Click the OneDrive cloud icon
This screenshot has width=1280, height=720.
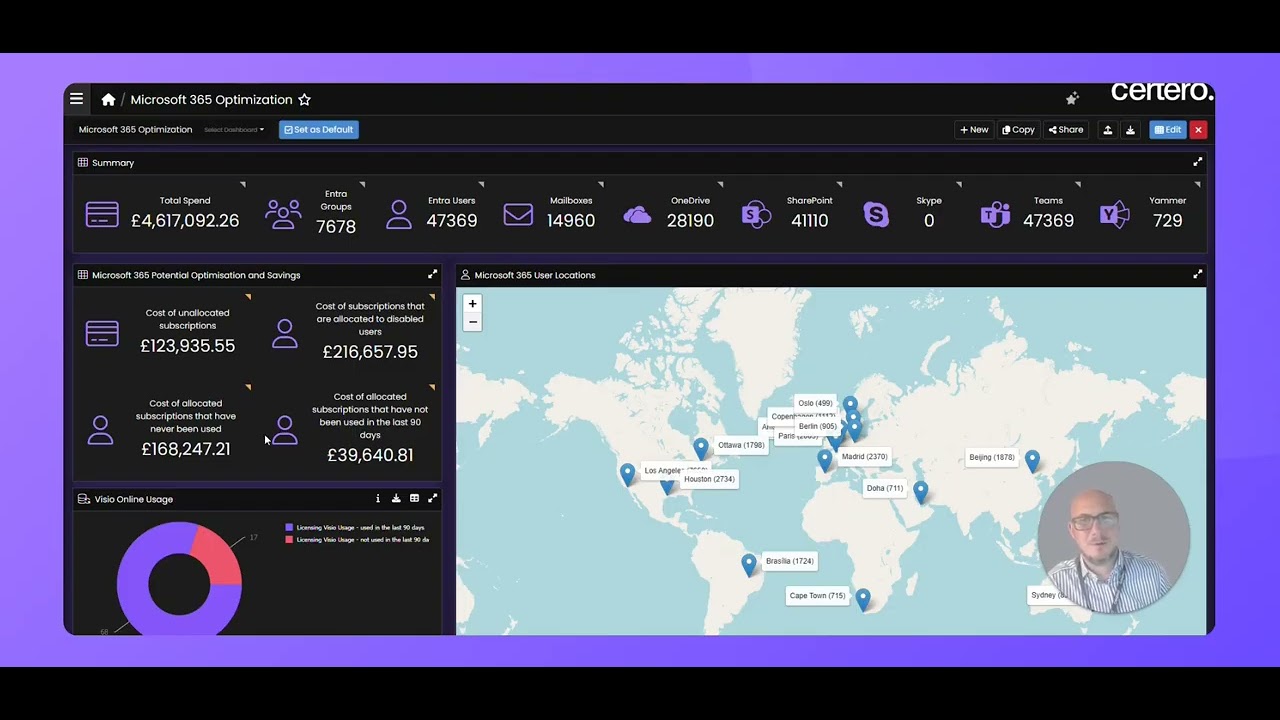point(637,215)
